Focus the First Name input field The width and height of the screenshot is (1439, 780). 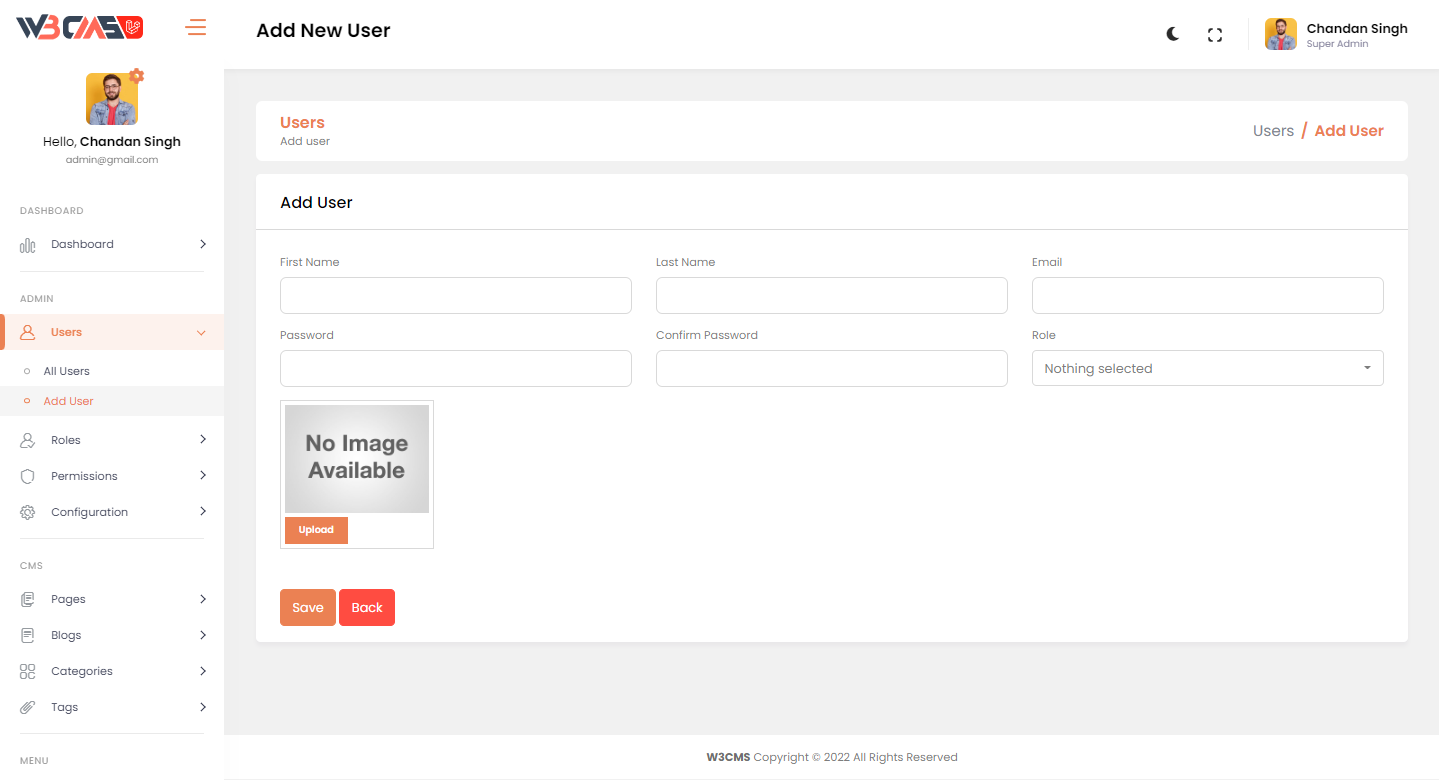tap(455, 296)
